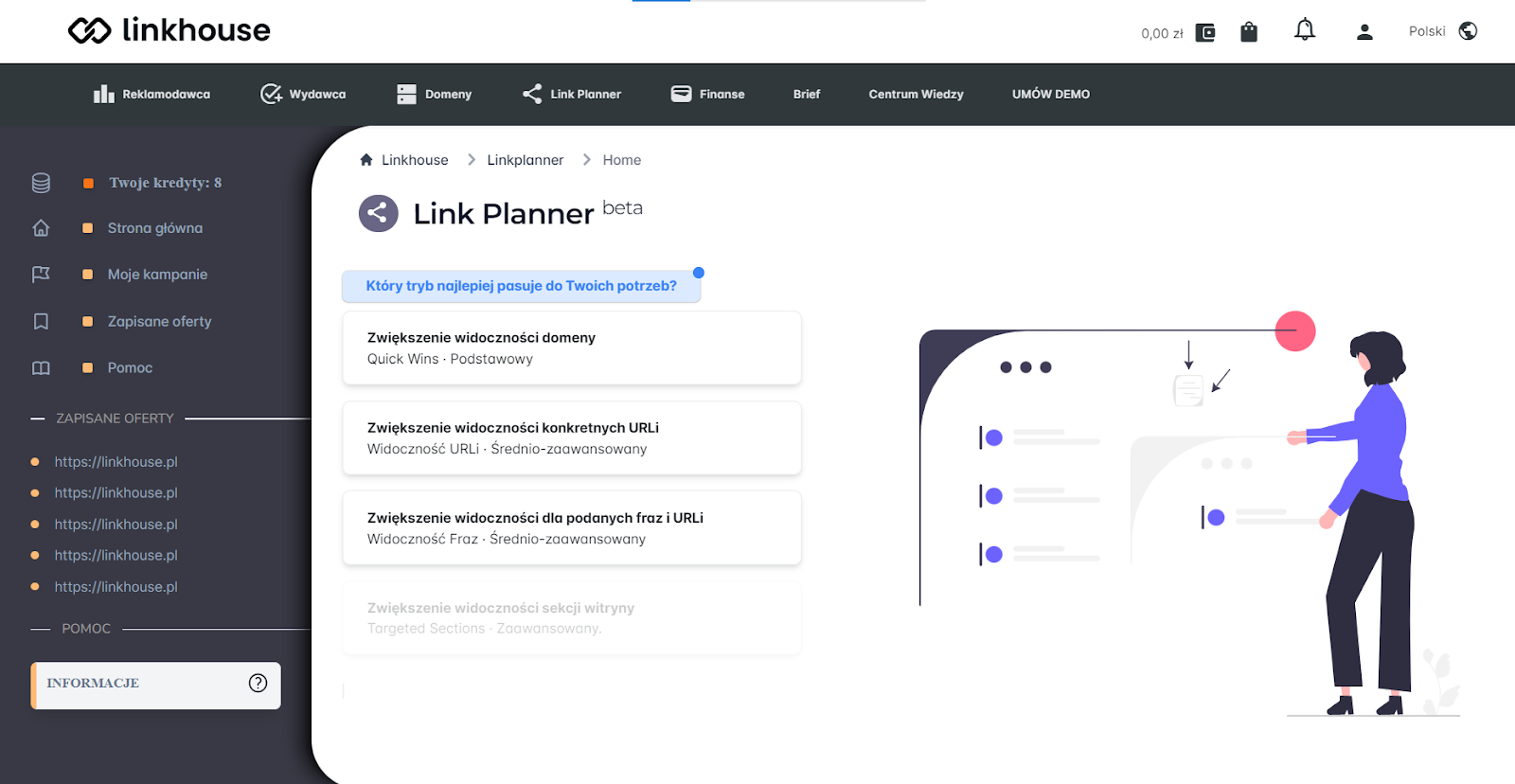This screenshot has height=784, width=1515.
Task: Open Zapisane oferty in sidebar
Action: (x=159, y=322)
